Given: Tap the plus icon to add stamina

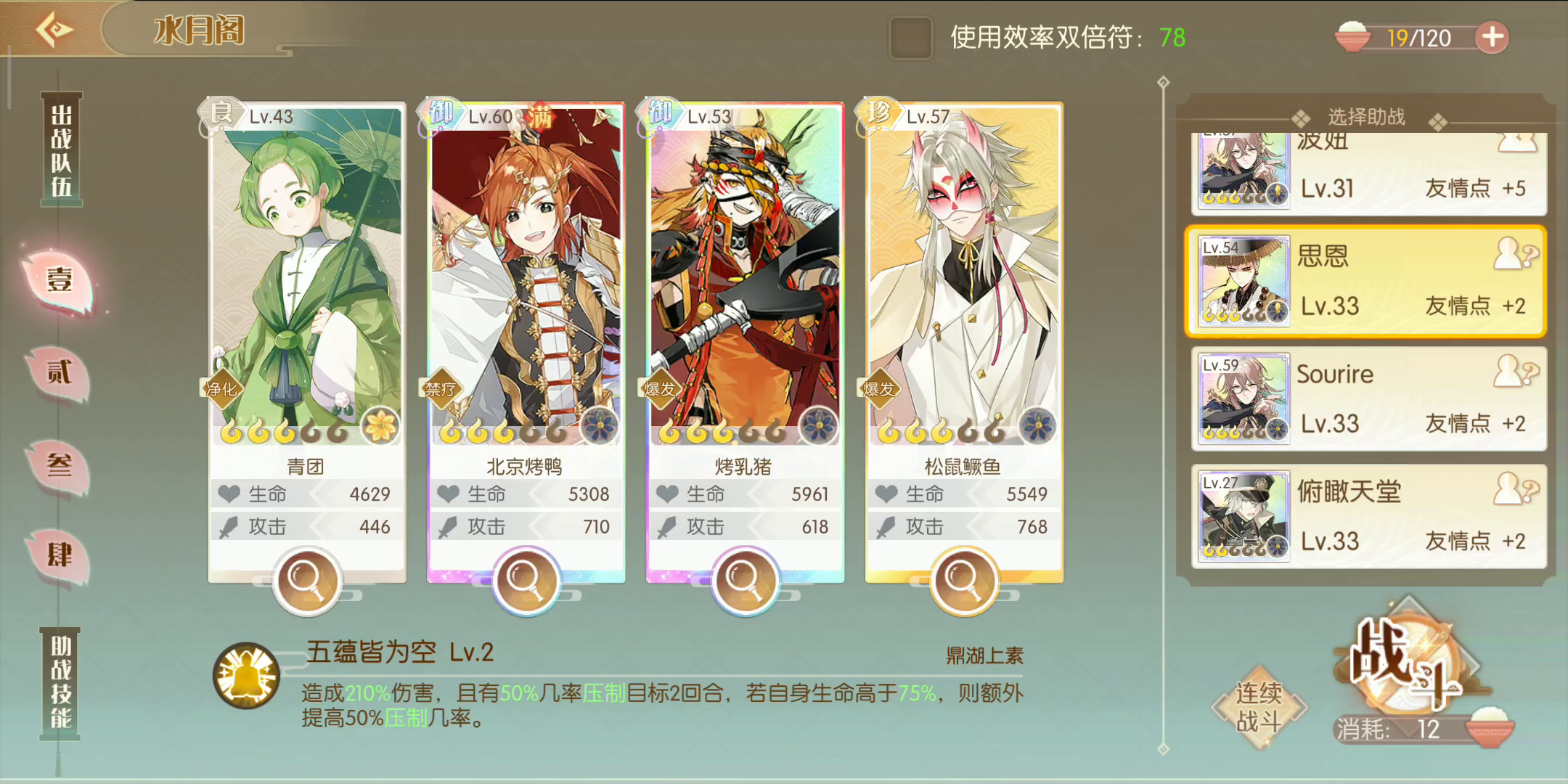Looking at the screenshot, I should [x=1492, y=37].
